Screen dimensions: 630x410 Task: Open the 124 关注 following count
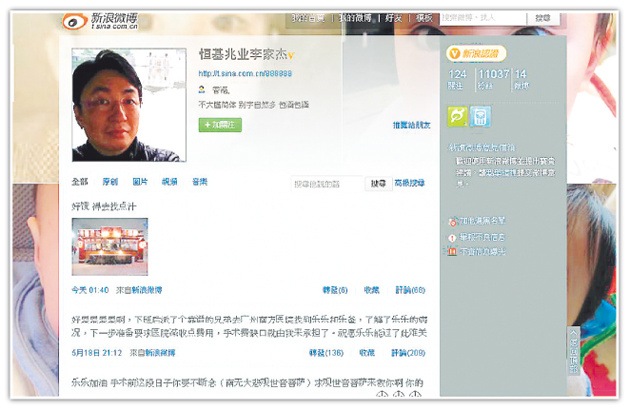click(458, 80)
